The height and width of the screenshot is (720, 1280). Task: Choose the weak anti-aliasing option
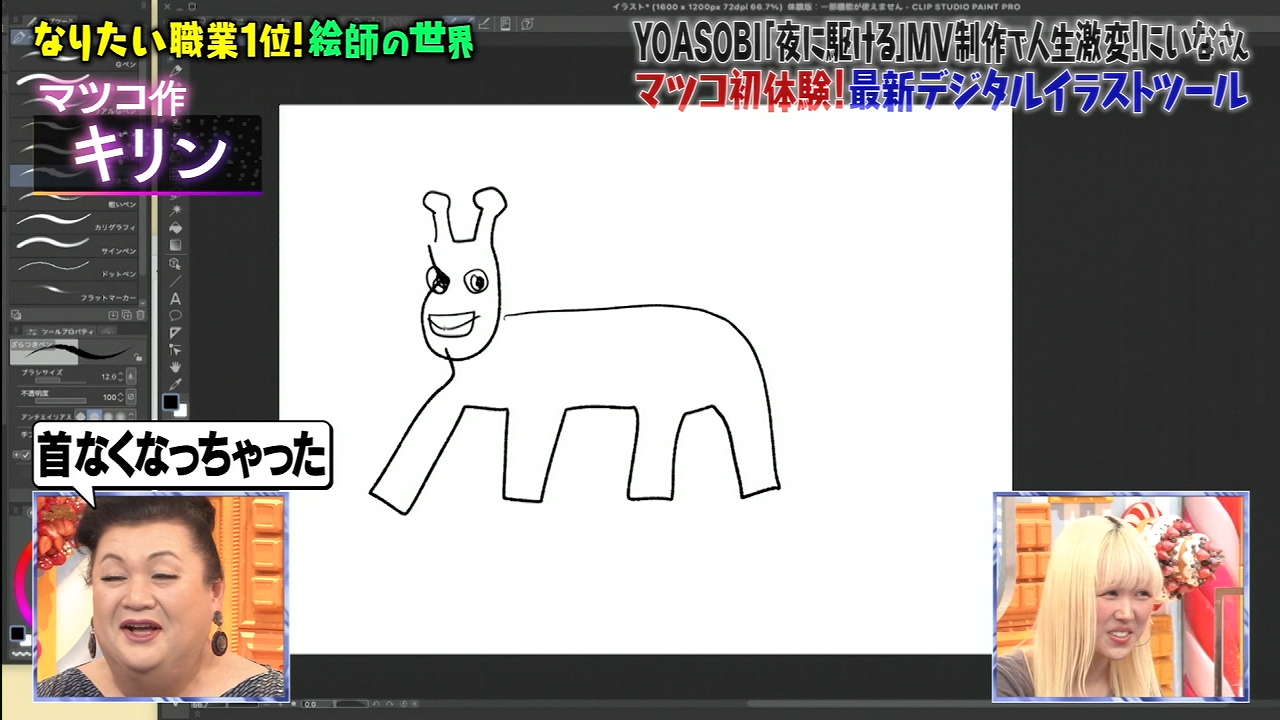coord(93,416)
